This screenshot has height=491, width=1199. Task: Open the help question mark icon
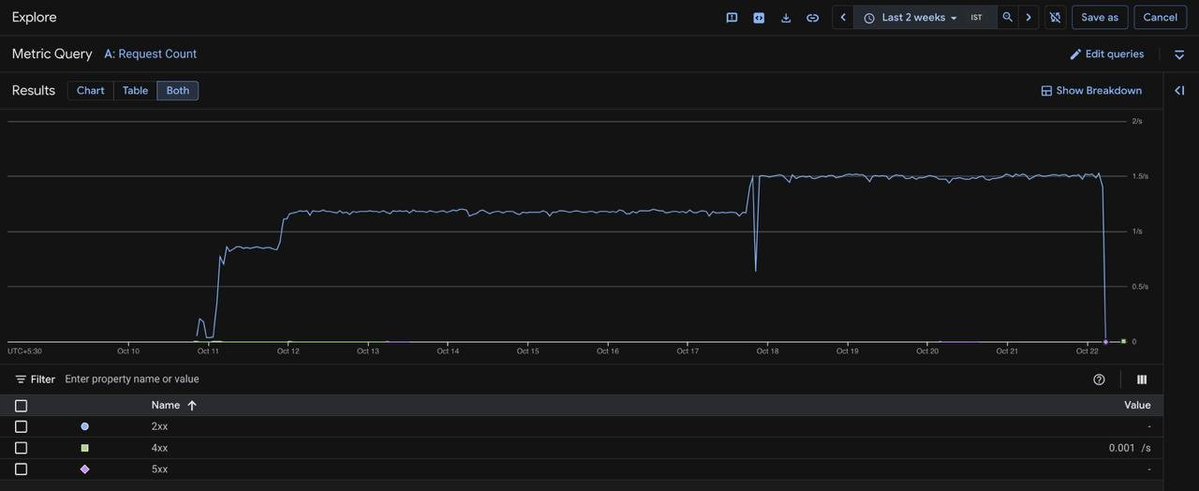pyautogui.click(x=1099, y=379)
